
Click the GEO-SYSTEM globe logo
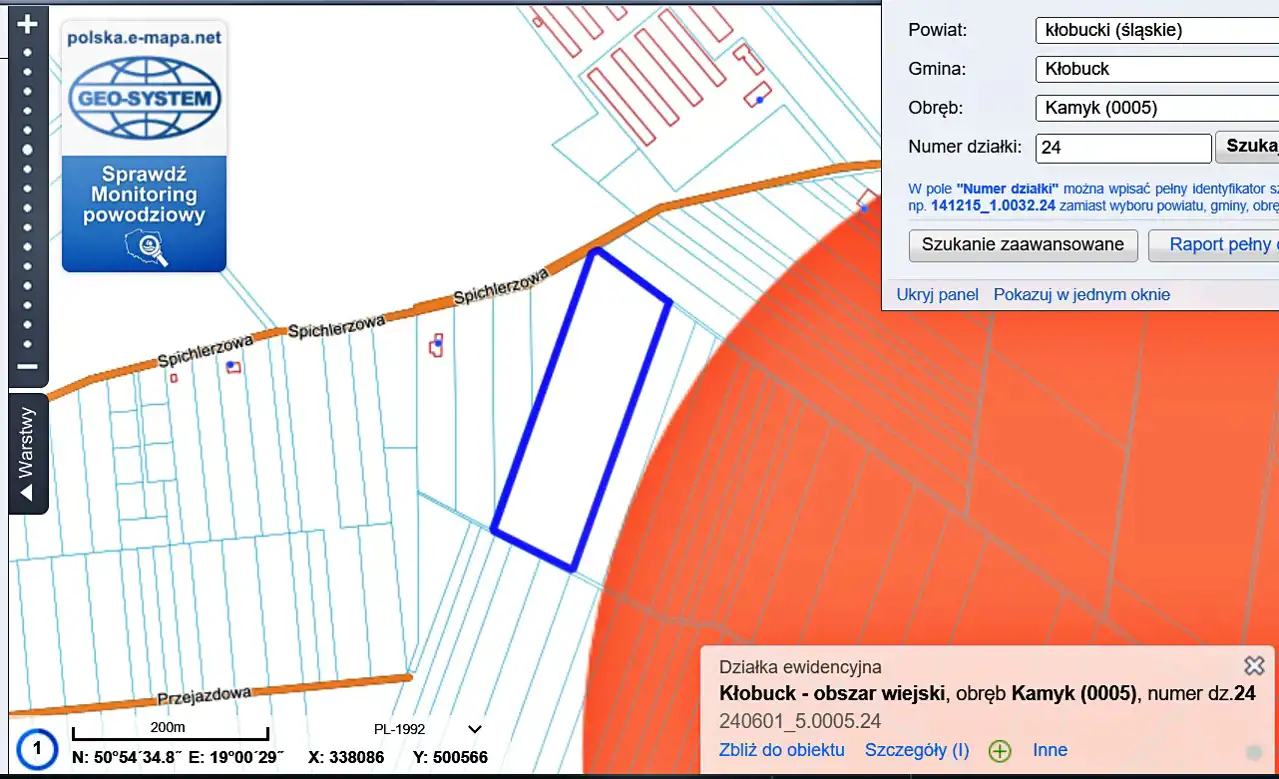pyautogui.click(x=144, y=98)
